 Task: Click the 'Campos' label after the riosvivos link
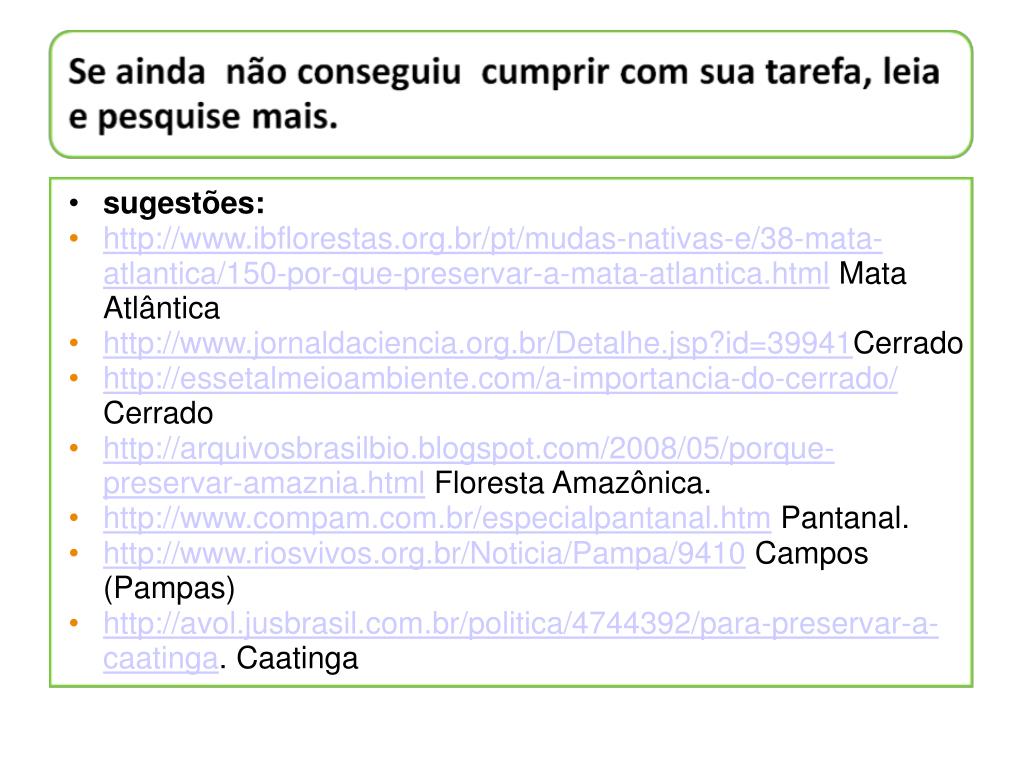(812, 554)
